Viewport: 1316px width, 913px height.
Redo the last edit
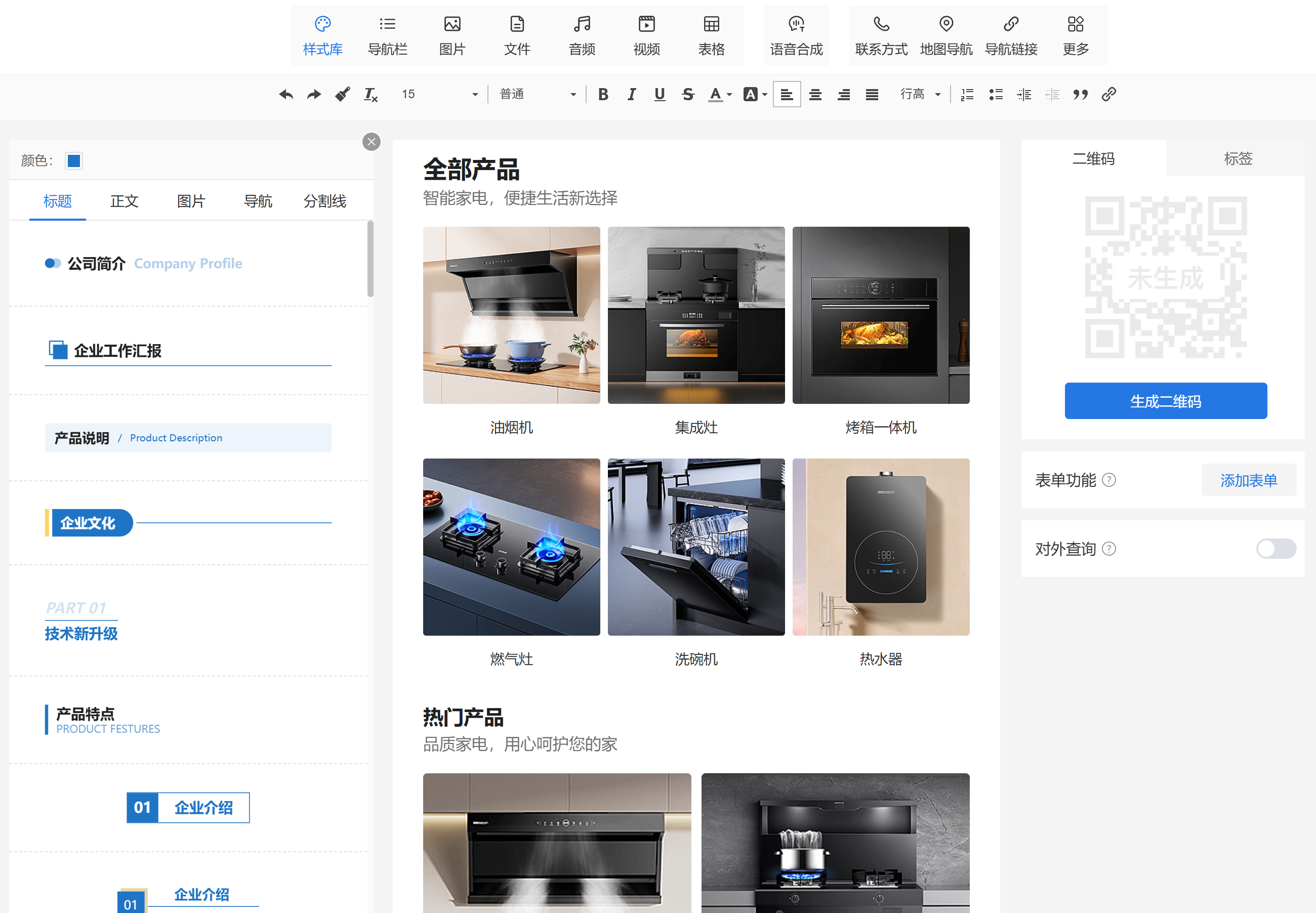coord(314,95)
